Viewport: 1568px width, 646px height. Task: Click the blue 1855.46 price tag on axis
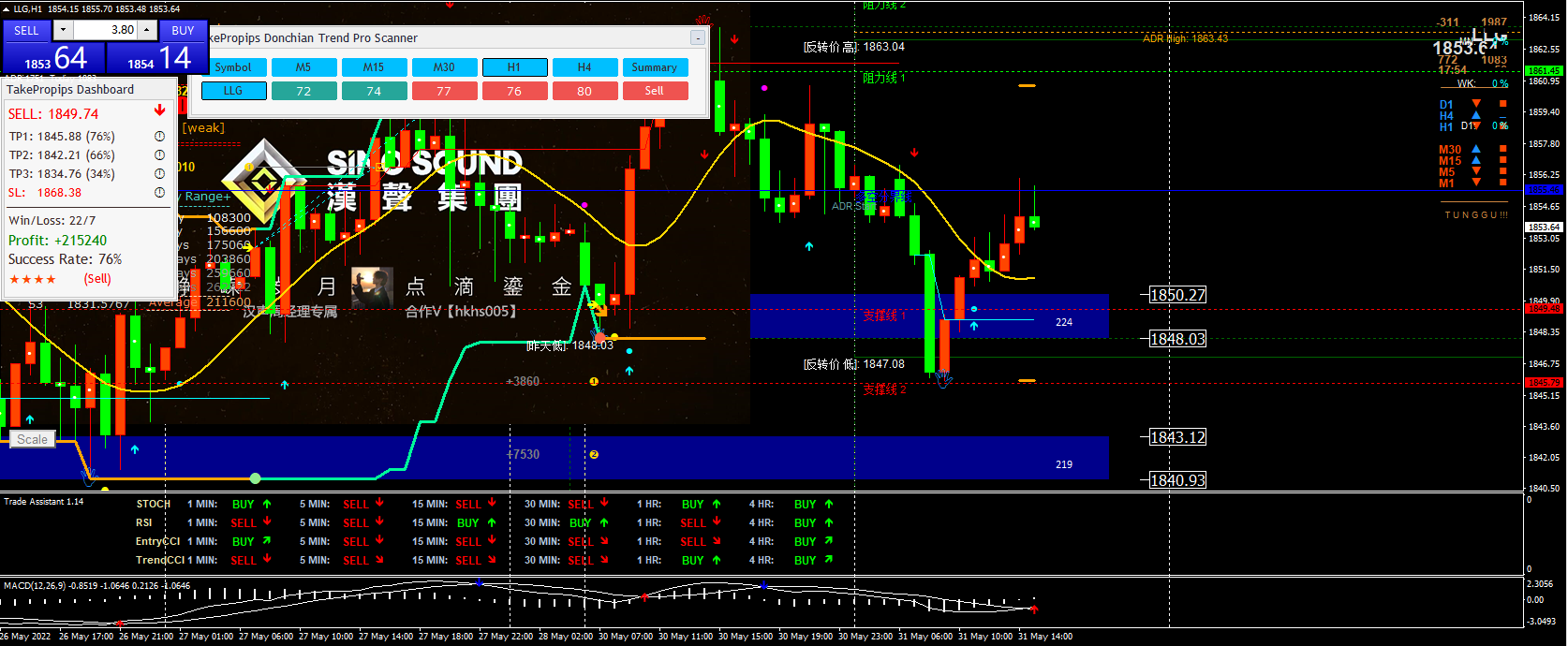pyautogui.click(x=1544, y=189)
